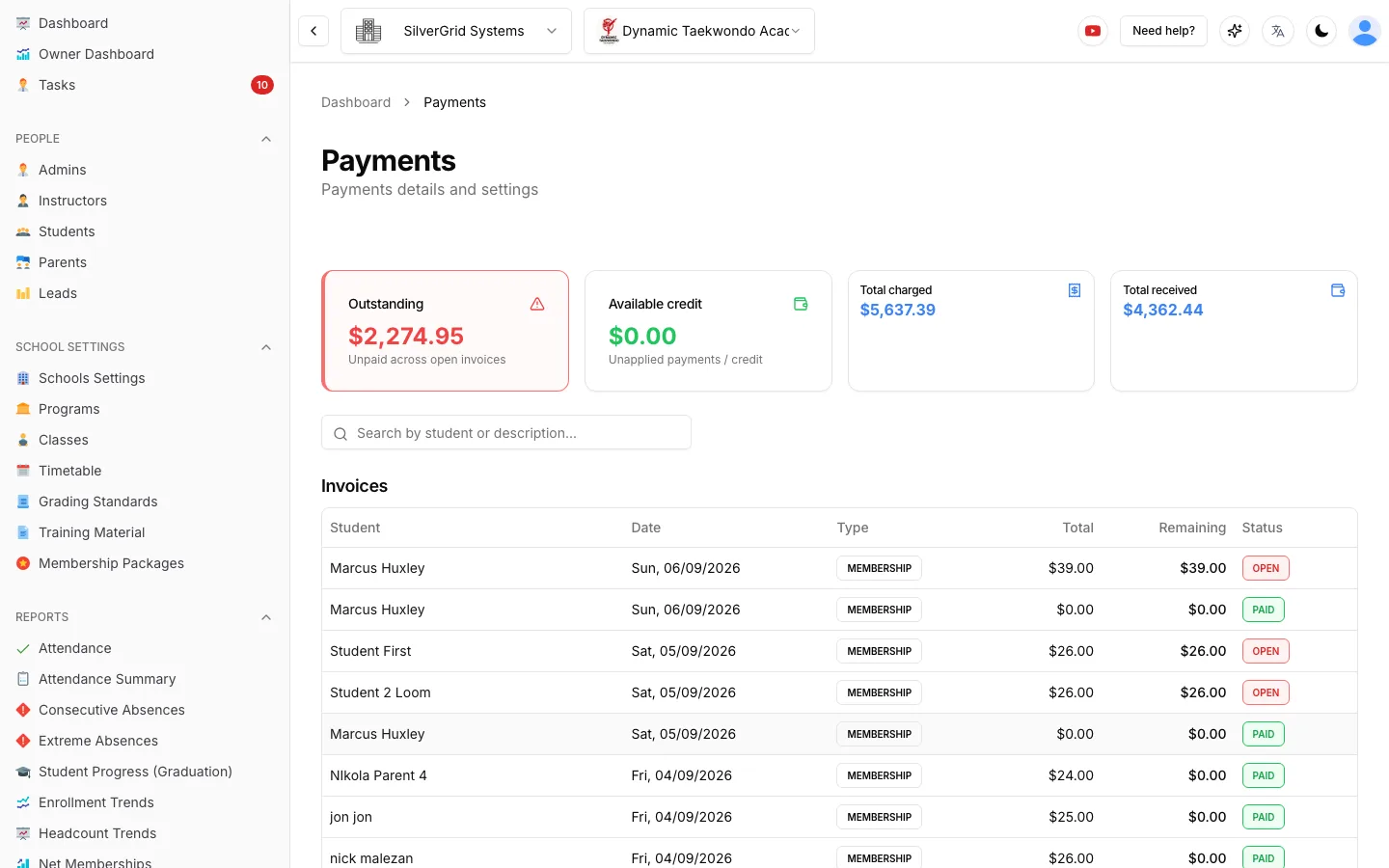This screenshot has width=1389, height=868.
Task: Open the SilverGrid Systems organization dropdown
Action: (x=456, y=31)
